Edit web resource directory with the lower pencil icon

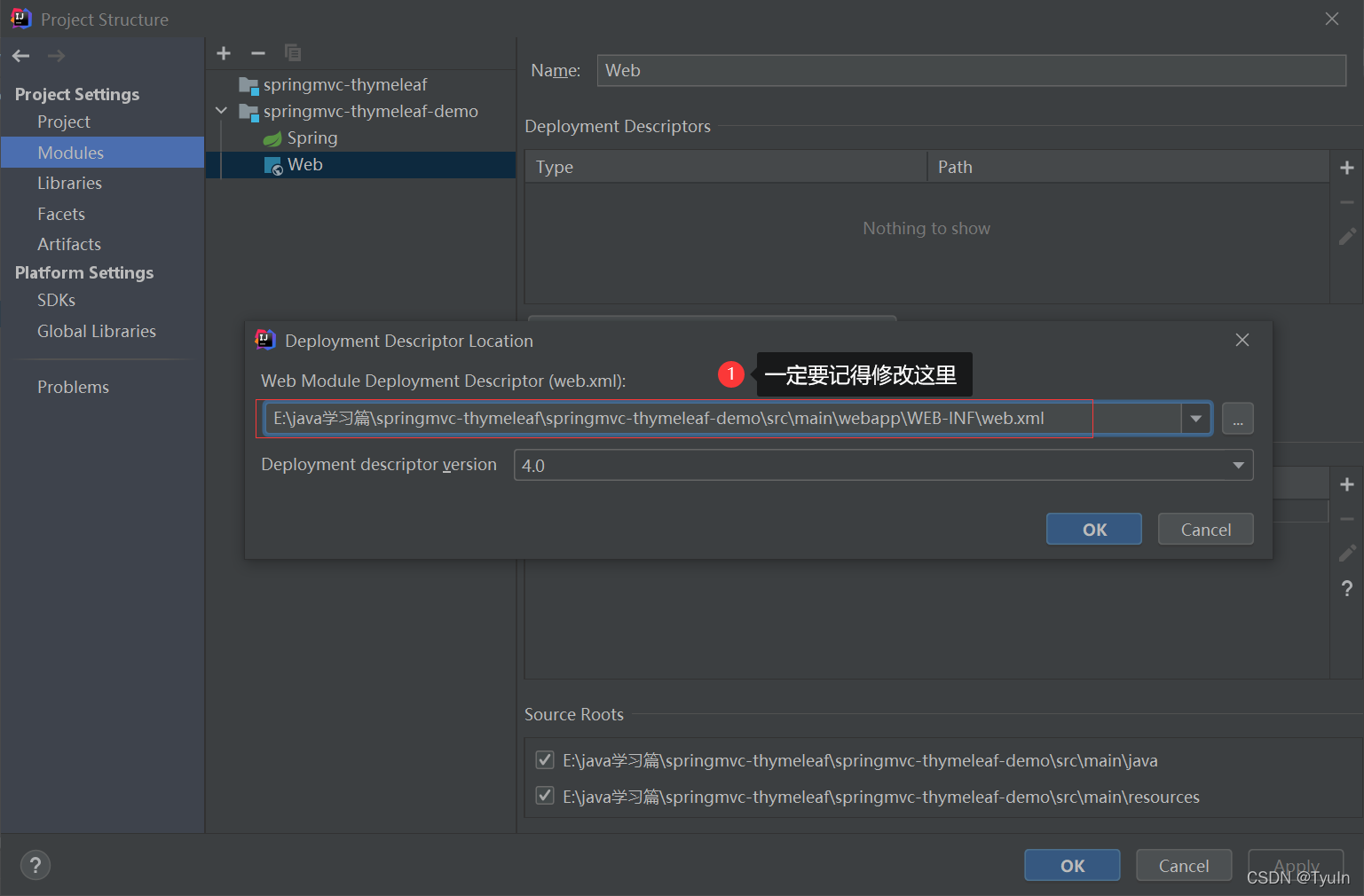pos(1346,554)
